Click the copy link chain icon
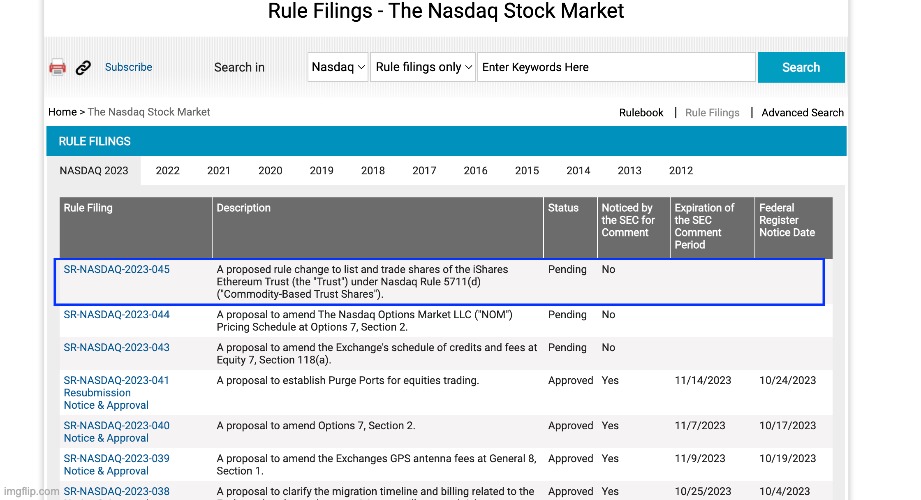 [83, 68]
